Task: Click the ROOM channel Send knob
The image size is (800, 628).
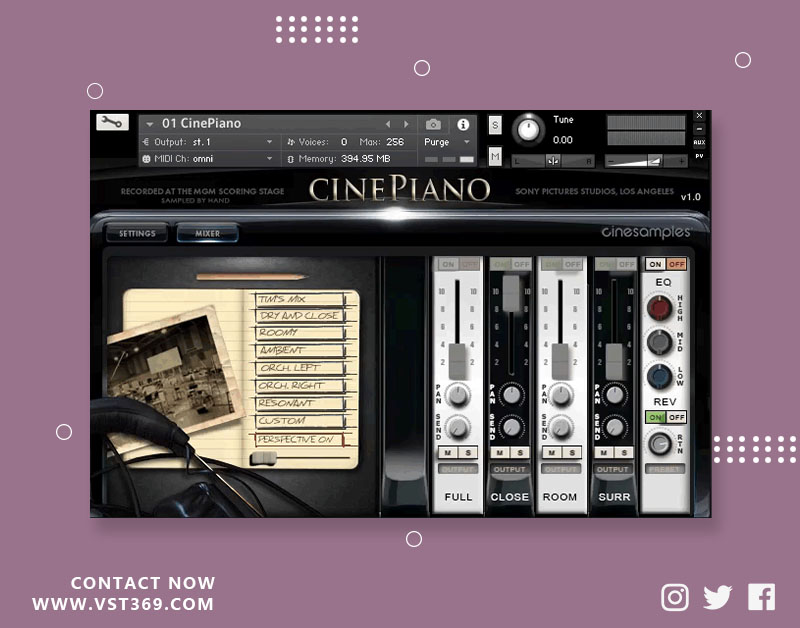Action: click(x=561, y=428)
